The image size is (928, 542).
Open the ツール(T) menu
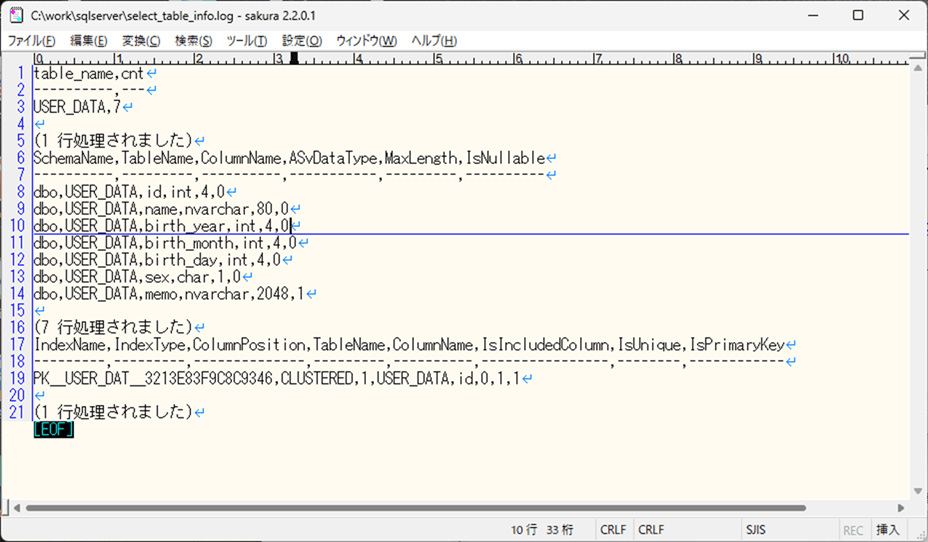(247, 41)
